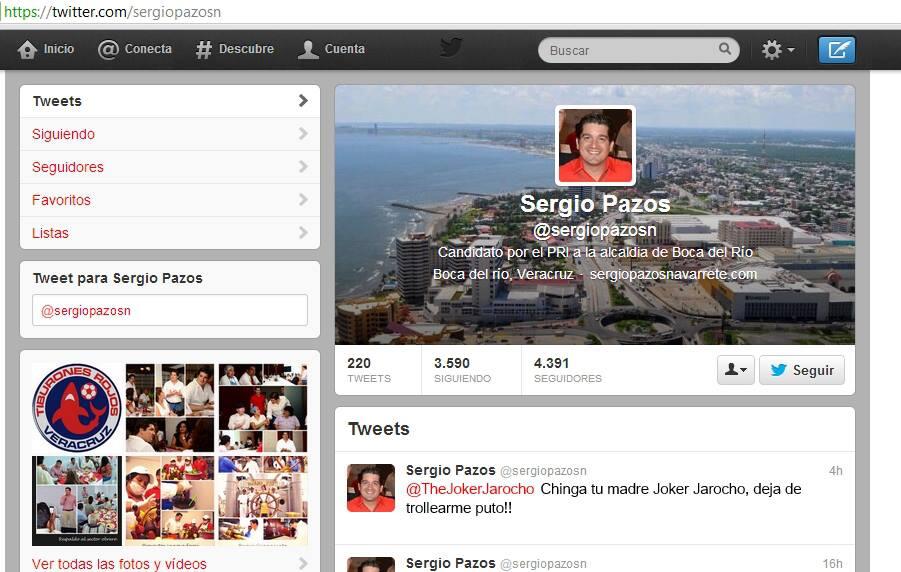Open the Favoritos list
This screenshot has height=572, width=901.
point(170,200)
